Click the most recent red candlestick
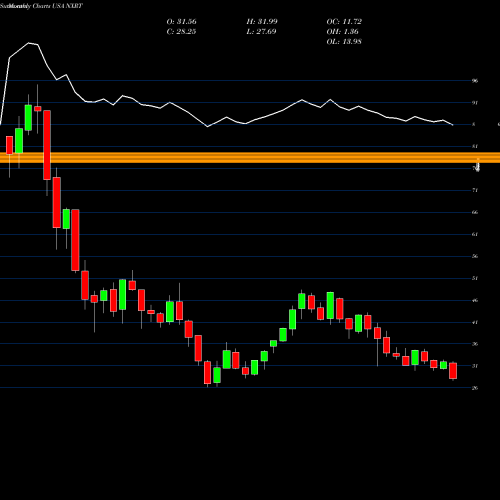This screenshot has width=500, height=500. point(453,371)
